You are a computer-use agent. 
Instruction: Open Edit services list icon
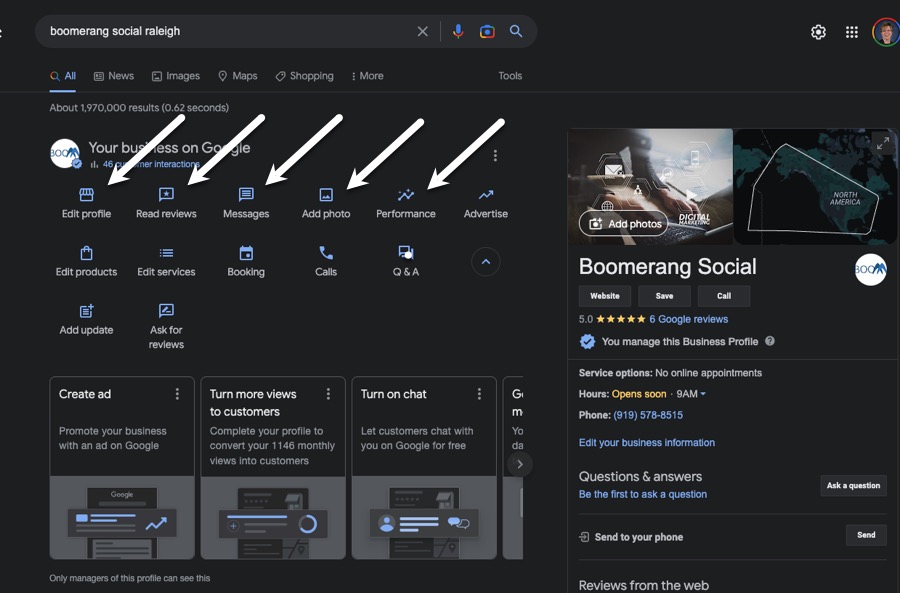(166, 253)
